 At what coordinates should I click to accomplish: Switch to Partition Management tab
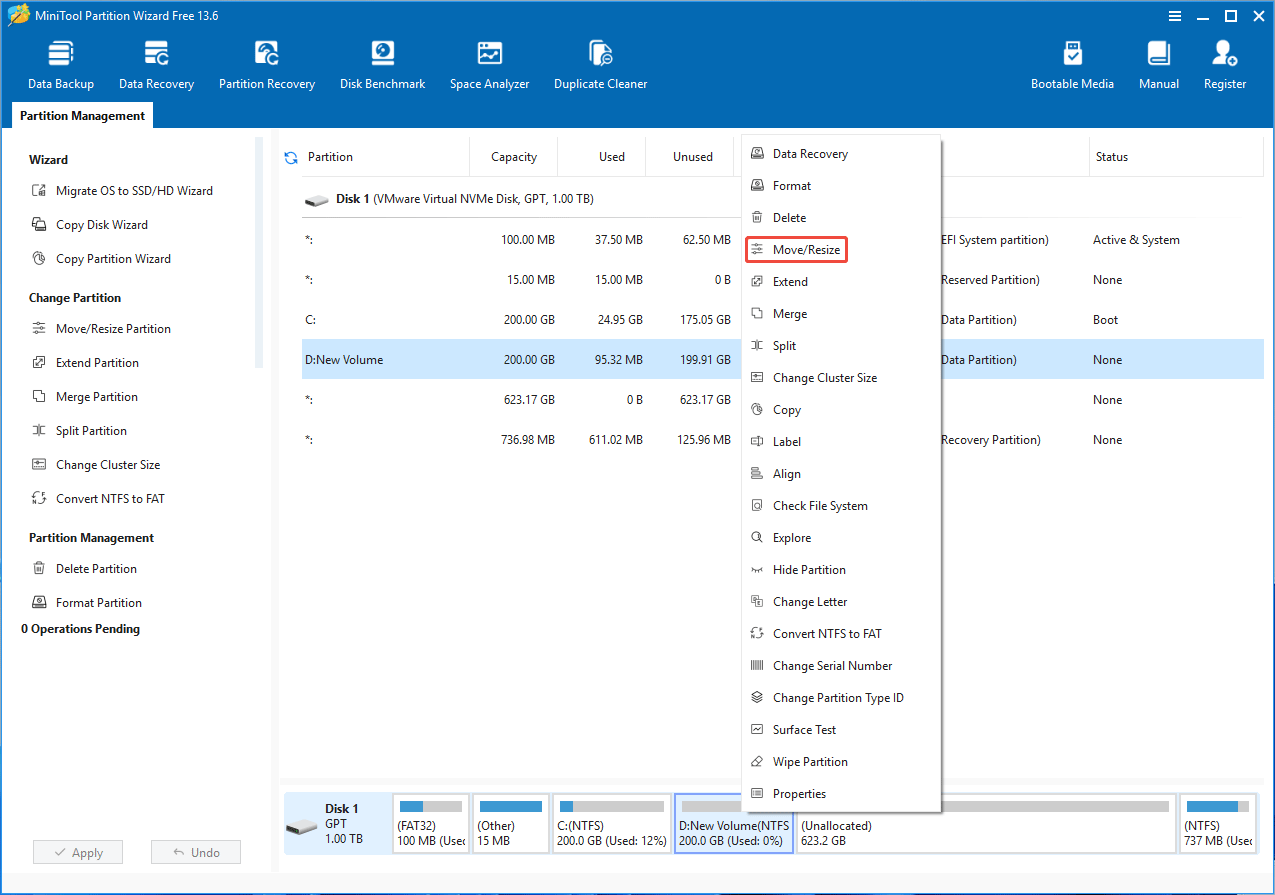[x=83, y=116]
